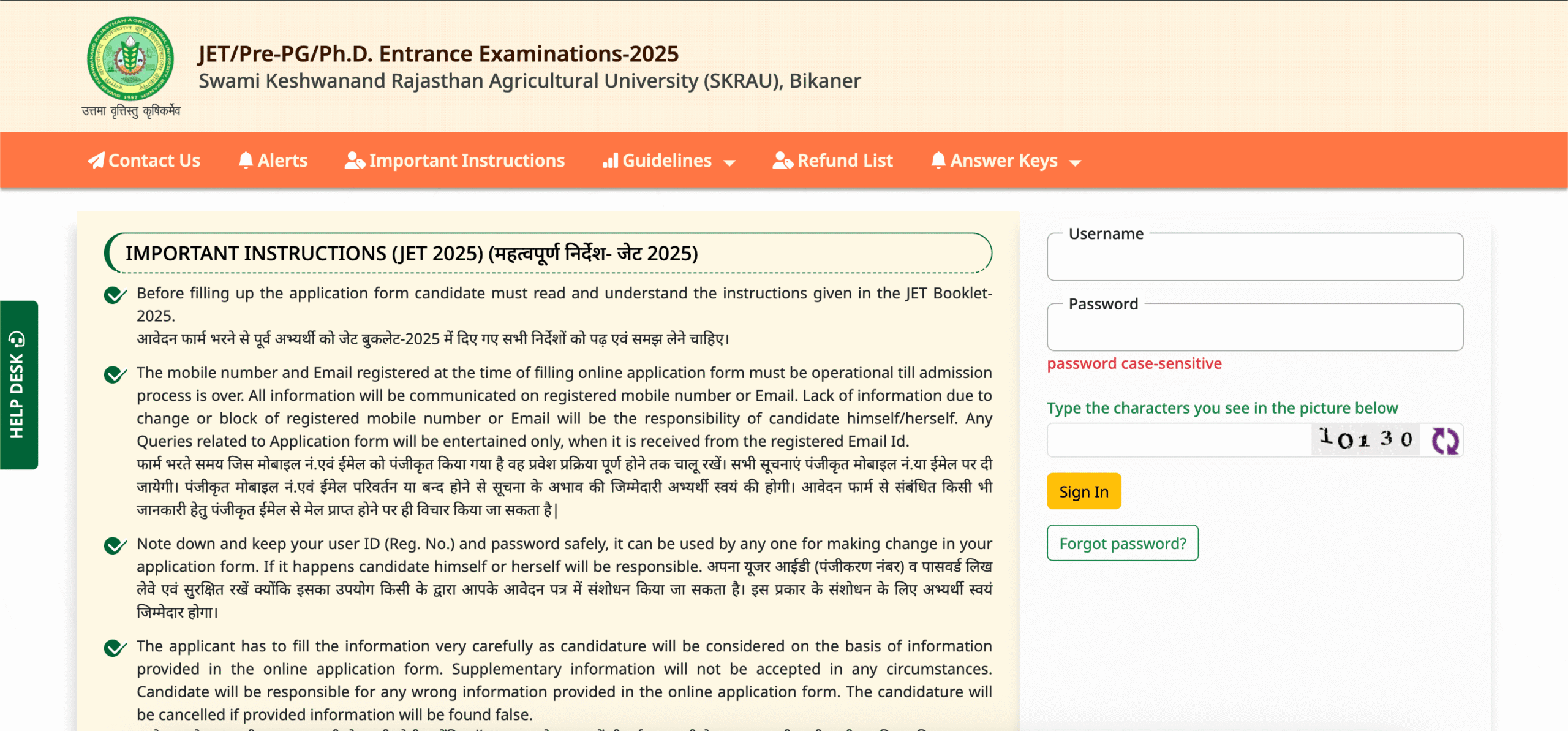Click the paper plane icon beside Contact Us

pyautogui.click(x=96, y=161)
